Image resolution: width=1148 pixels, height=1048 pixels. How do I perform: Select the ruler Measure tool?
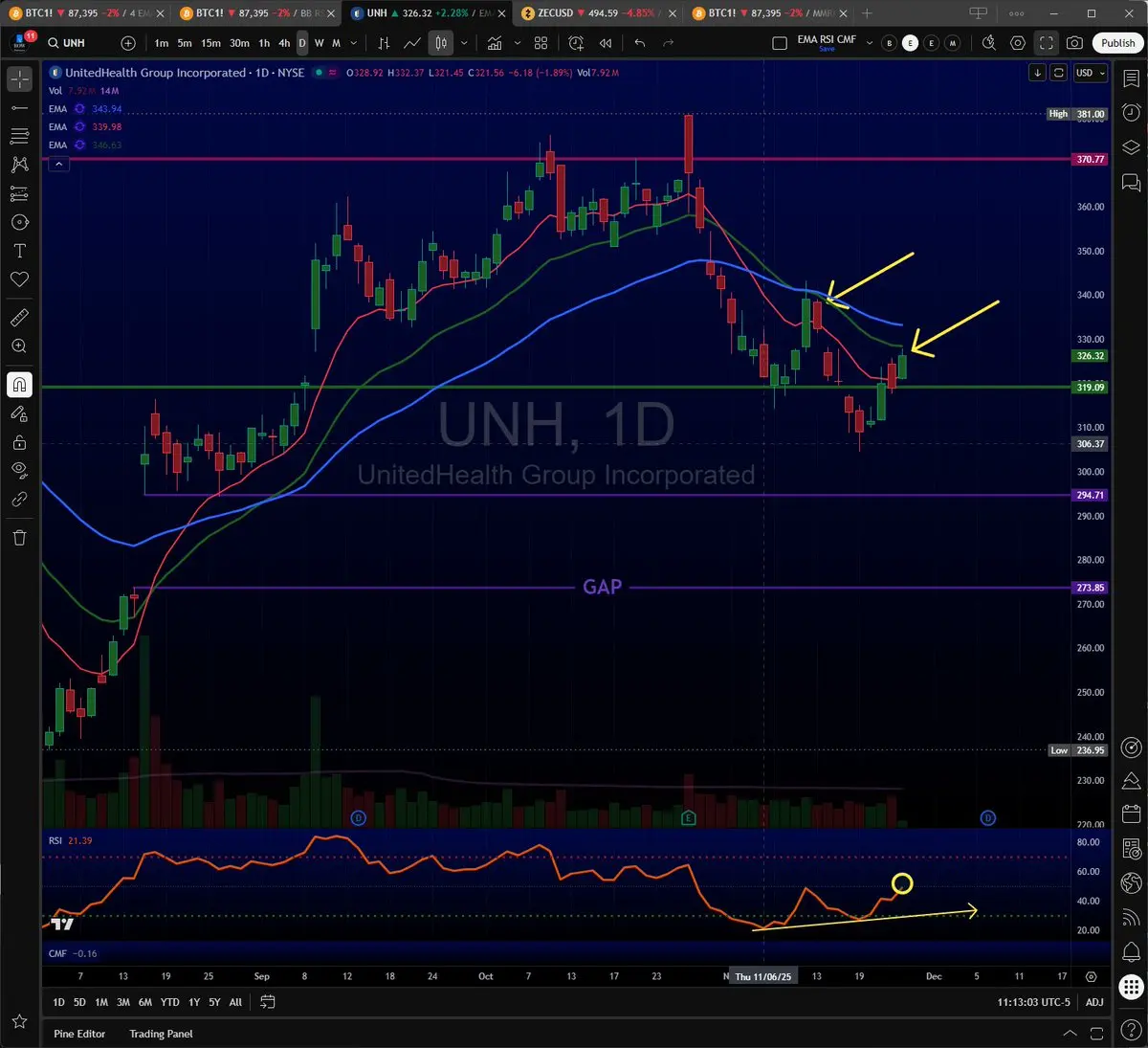[19, 318]
